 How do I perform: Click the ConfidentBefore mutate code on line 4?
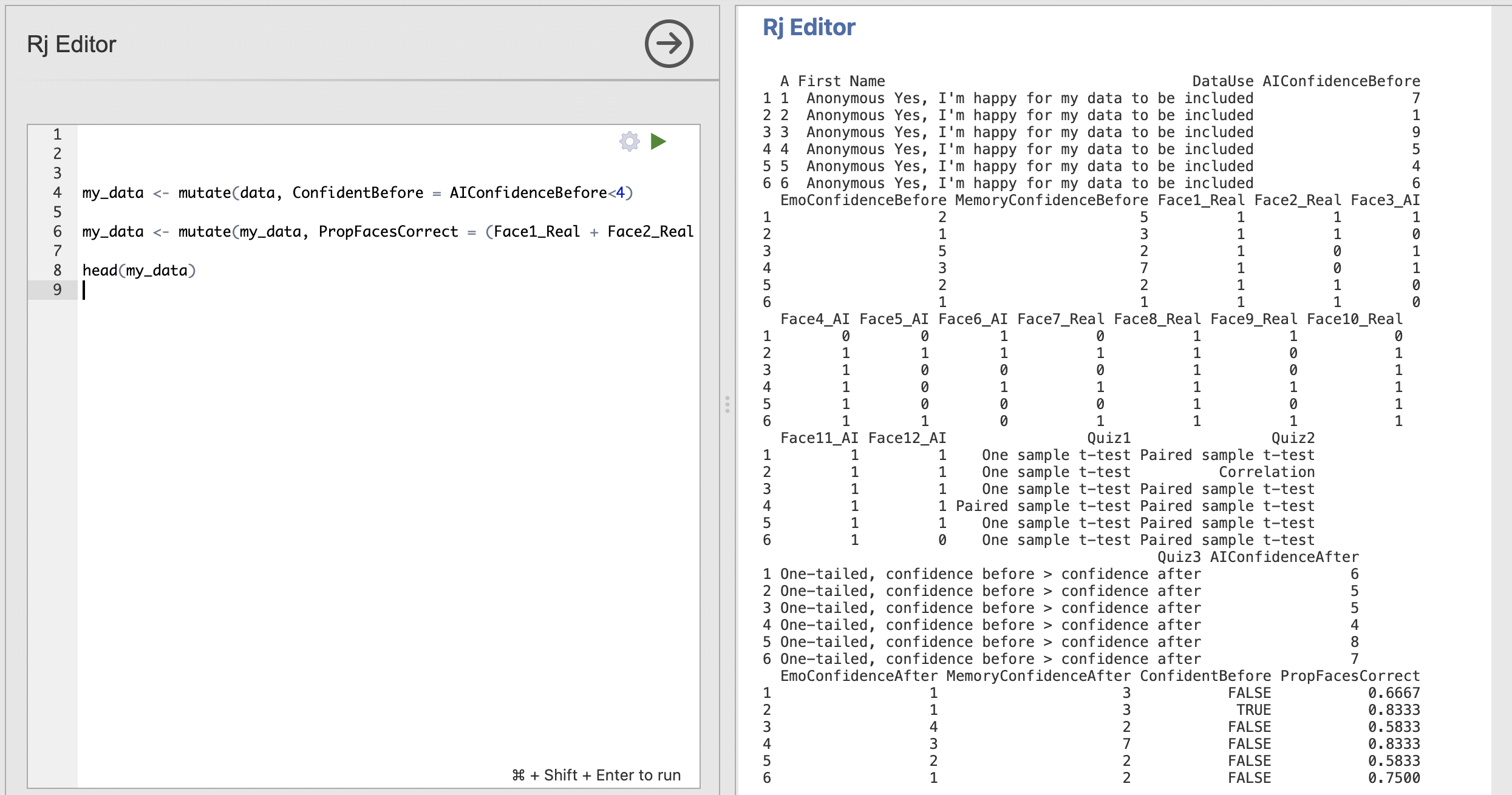tap(358, 193)
